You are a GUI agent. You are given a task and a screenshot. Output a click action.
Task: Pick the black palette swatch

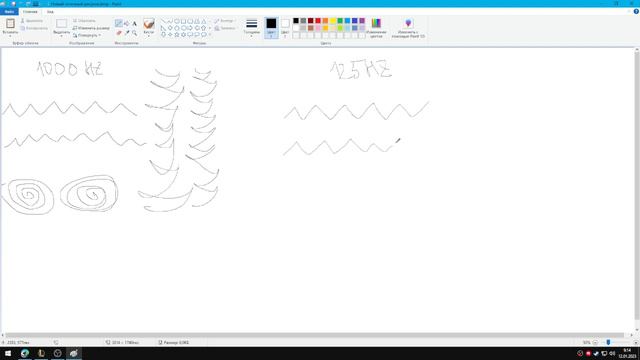296,21
